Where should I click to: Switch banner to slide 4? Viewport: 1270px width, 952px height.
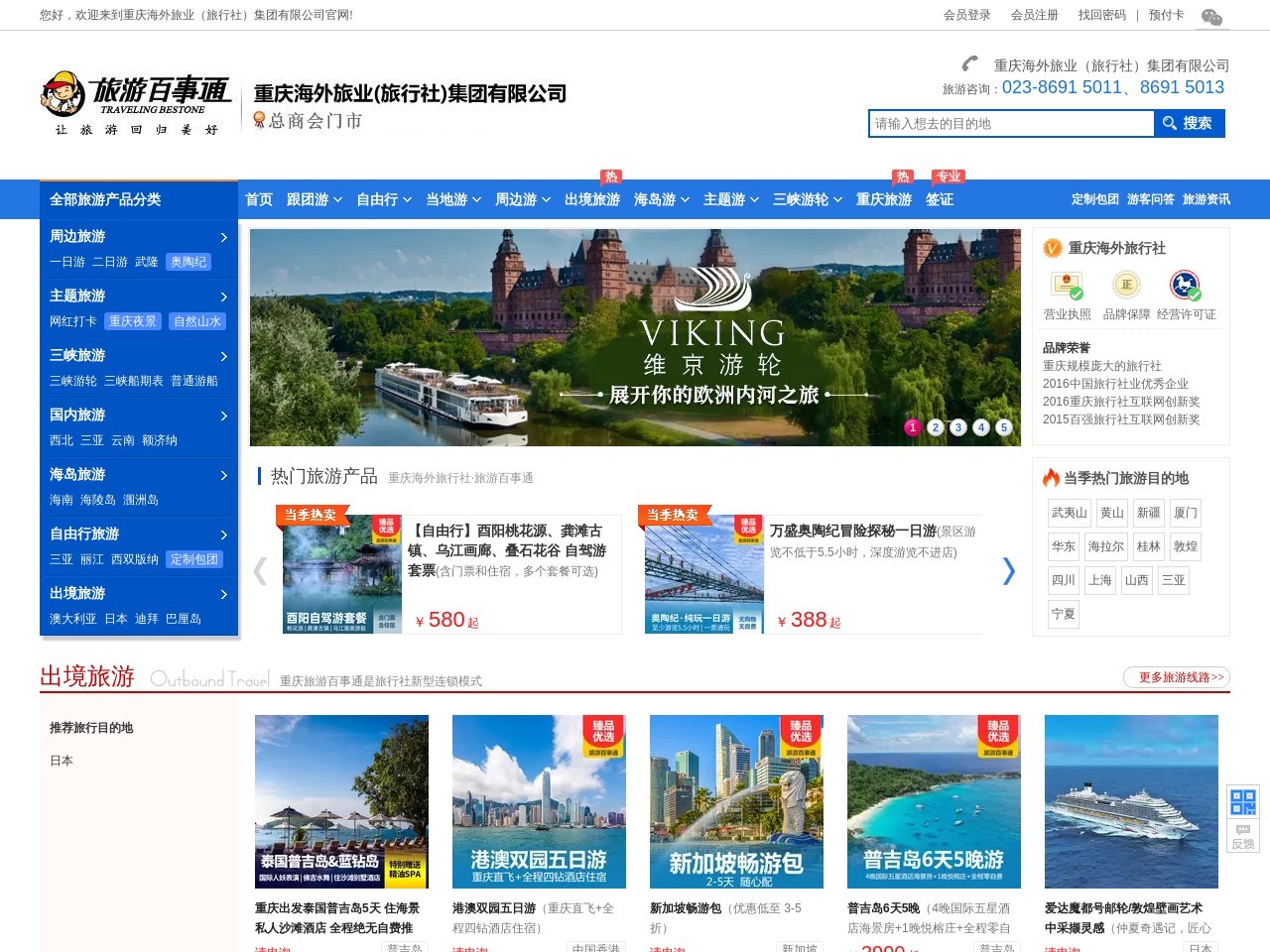pos(981,427)
